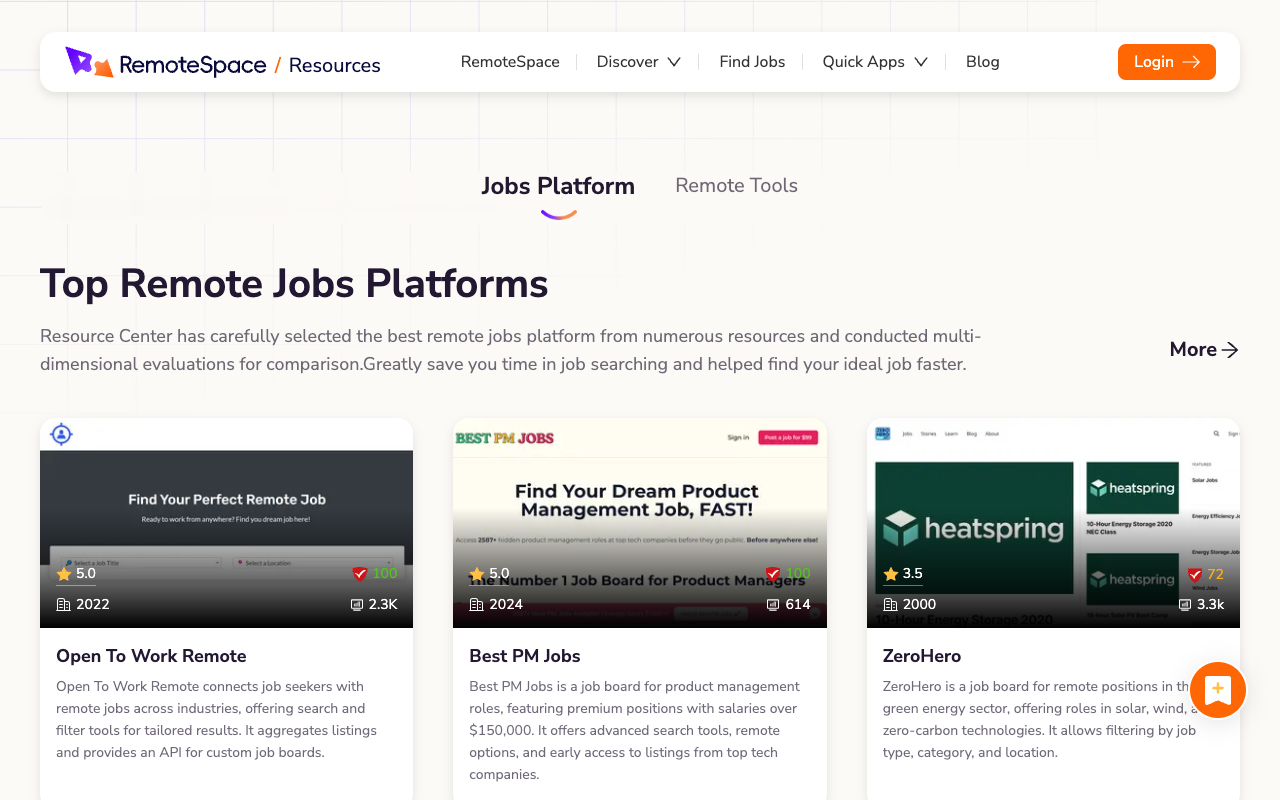Switch to the Remote Tools tab

click(x=736, y=186)
